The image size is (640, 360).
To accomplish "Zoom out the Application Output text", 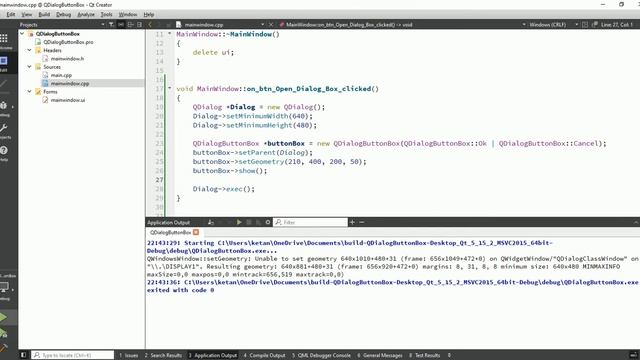I will pos(362,222).
